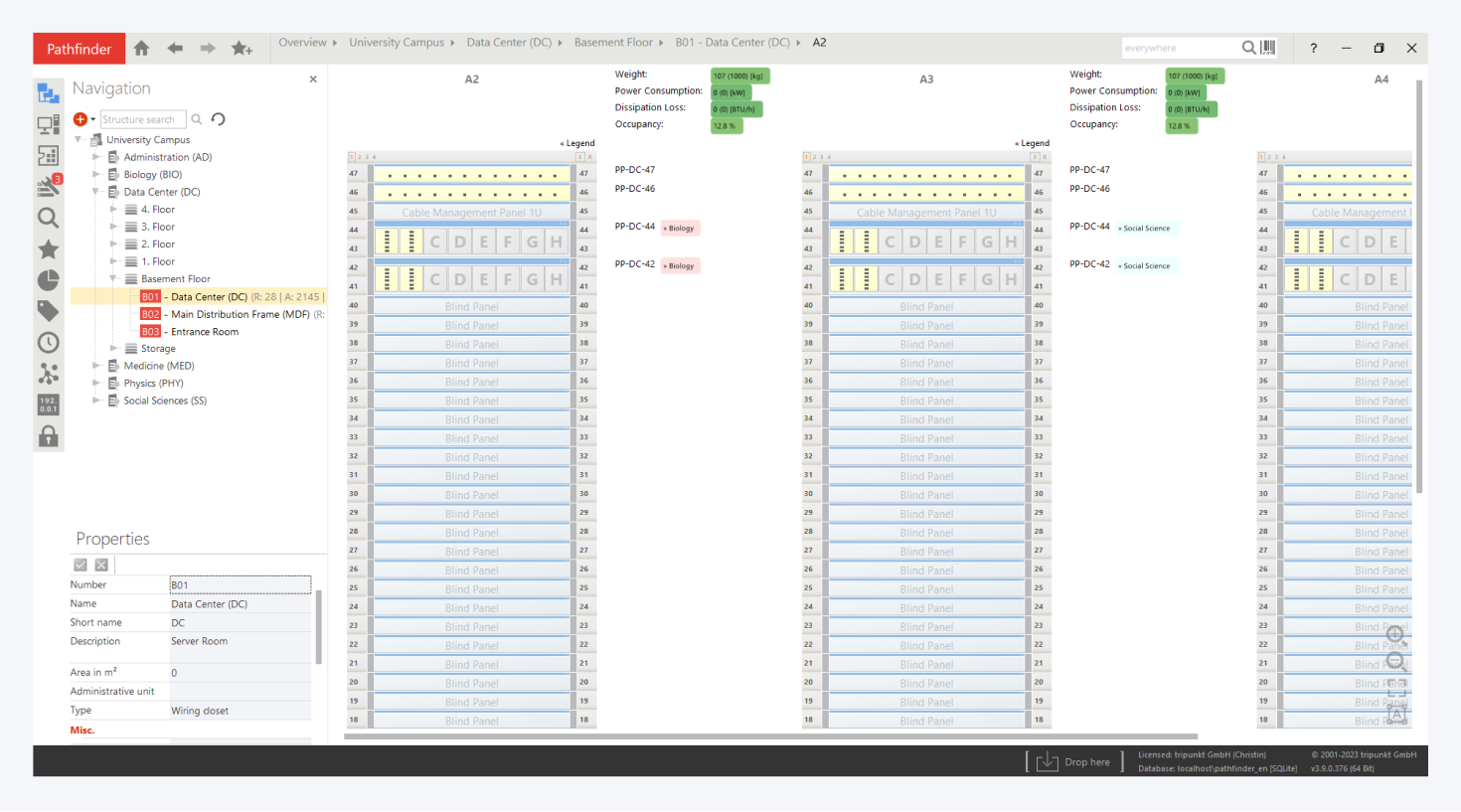Open the tags icon in sidebar
Screen dimensions: 1461x812
pos(48,311)
